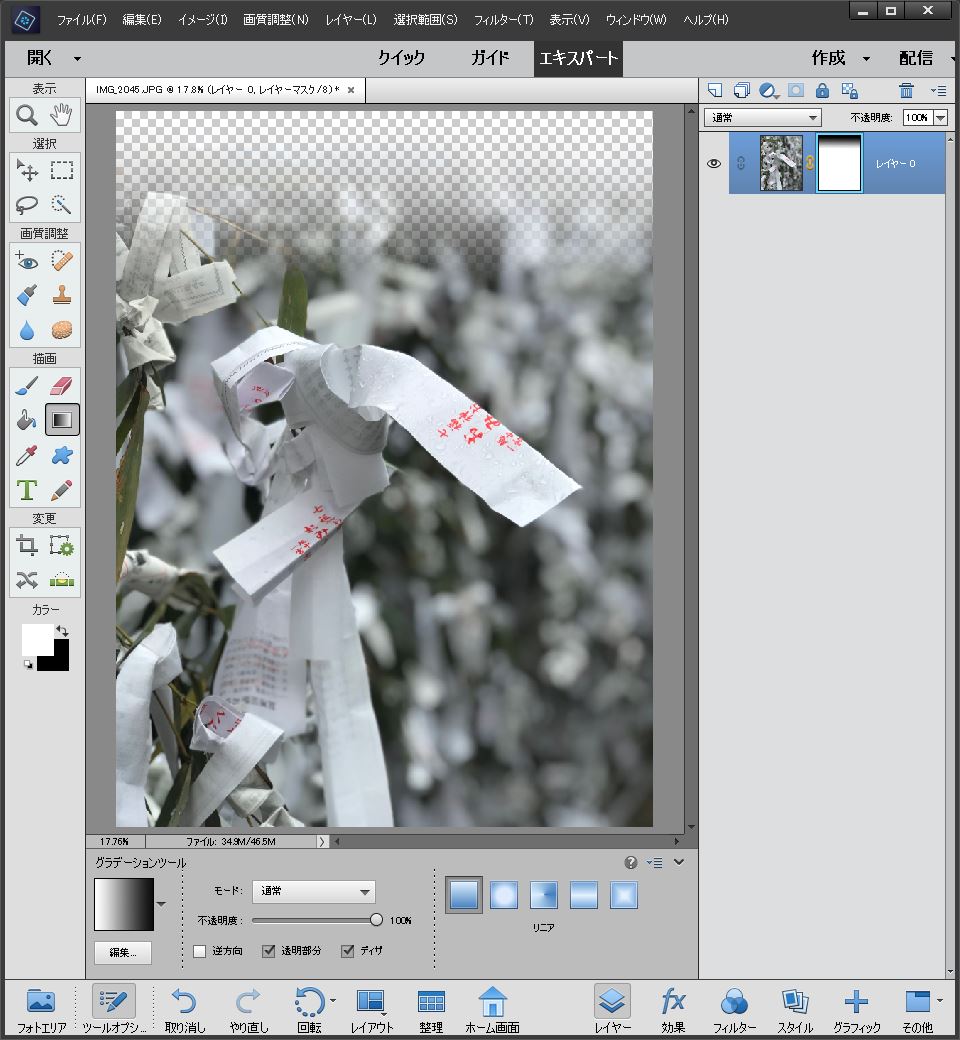This screenshot has width=960, height=1040.
Task: Open the モード dropdown in tool options
Action: pos(314,891)
